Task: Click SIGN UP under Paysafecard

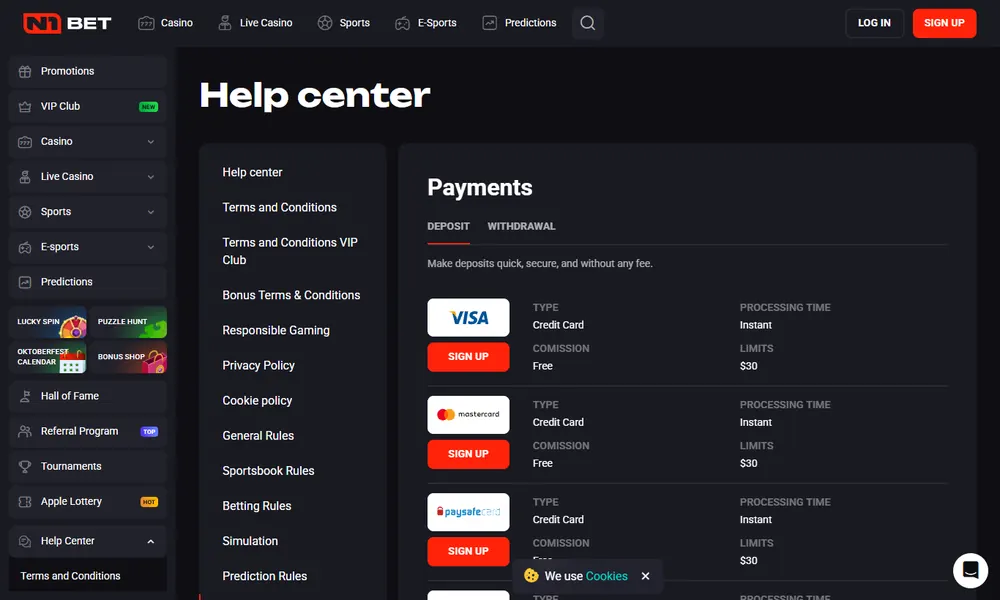Action: [468, 552]
